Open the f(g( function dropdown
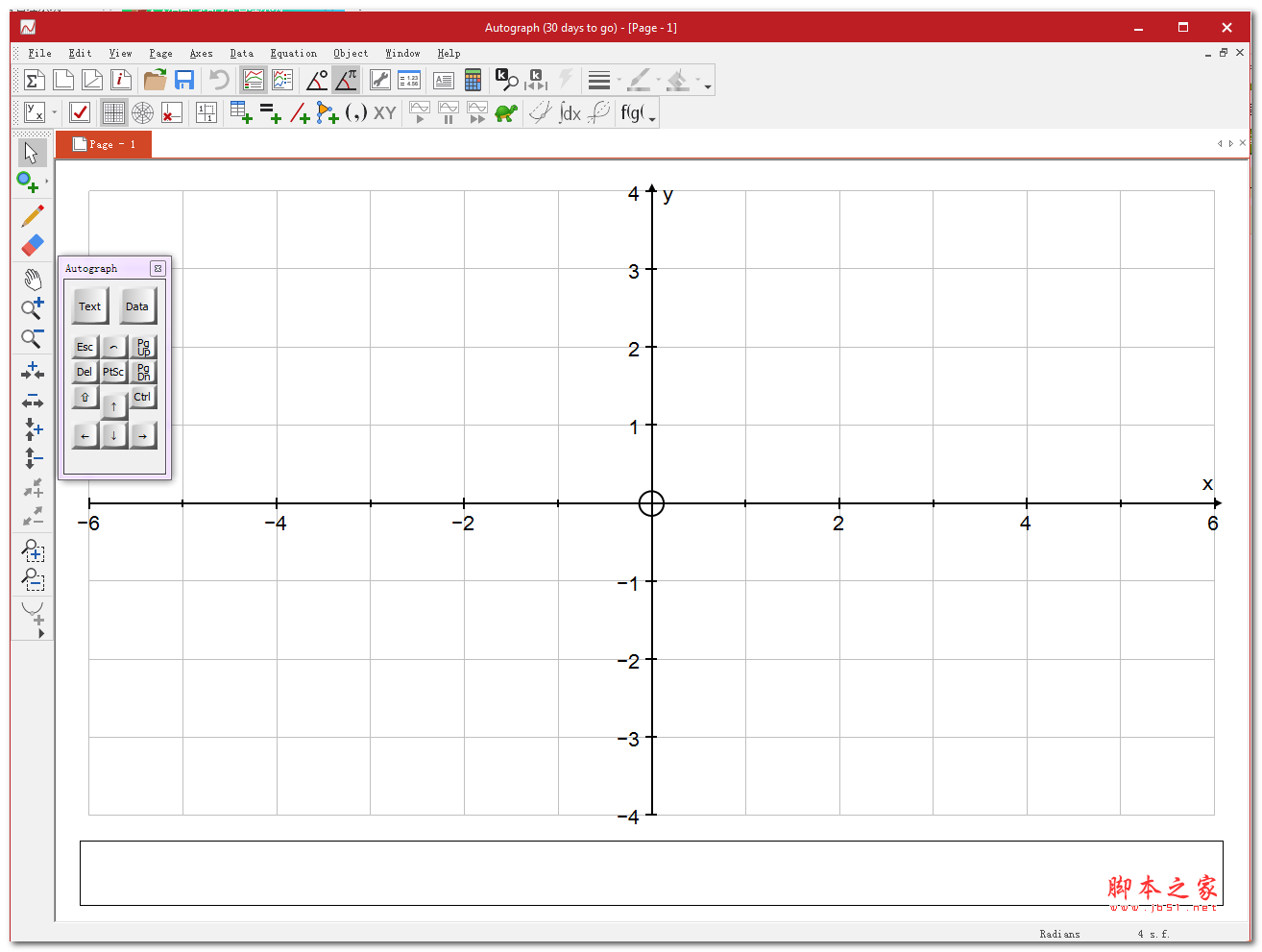The image size is (1262, 952). click(x=639, y=113)
